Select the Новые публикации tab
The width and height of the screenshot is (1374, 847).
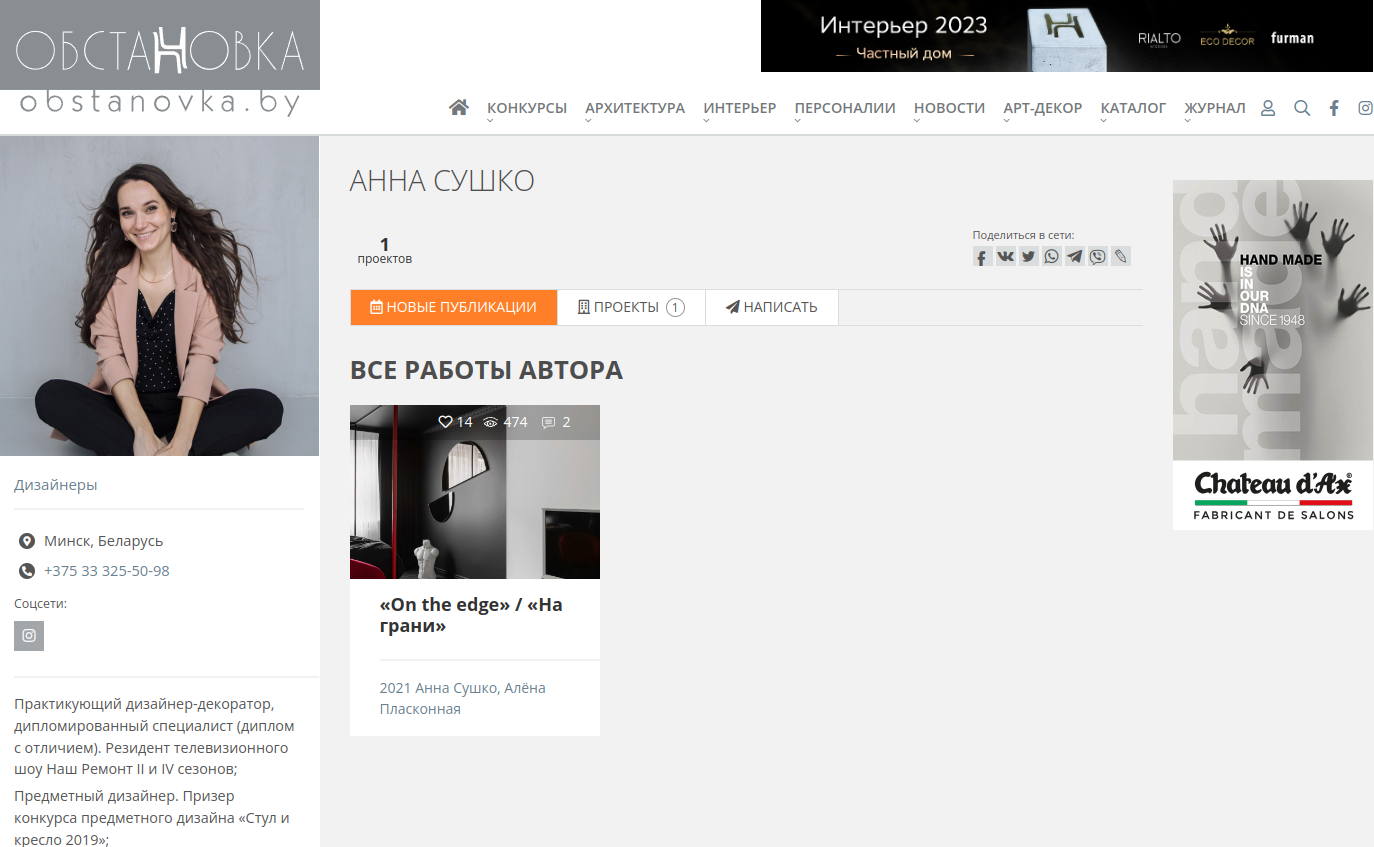pyautogui.click(x=453, y=307)
